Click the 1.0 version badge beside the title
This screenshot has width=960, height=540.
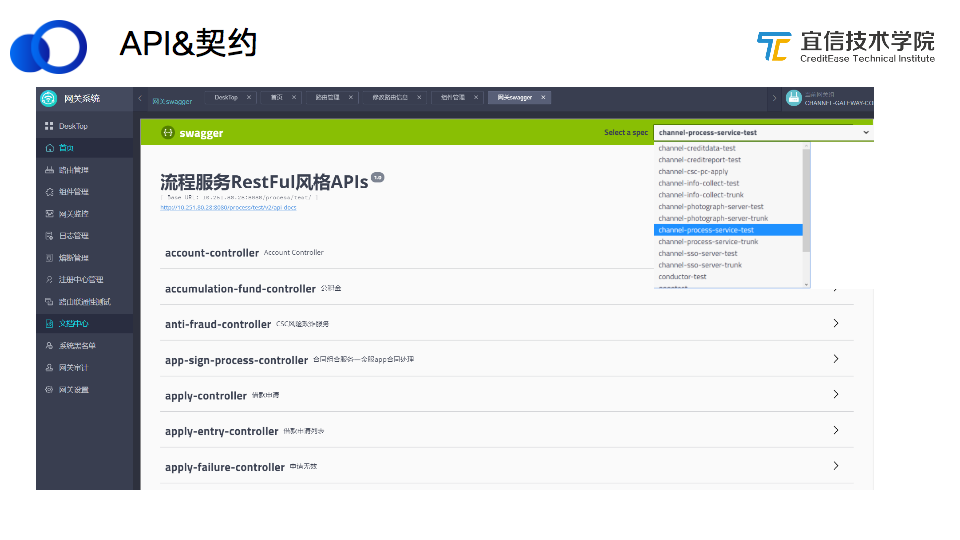(378, 178)
